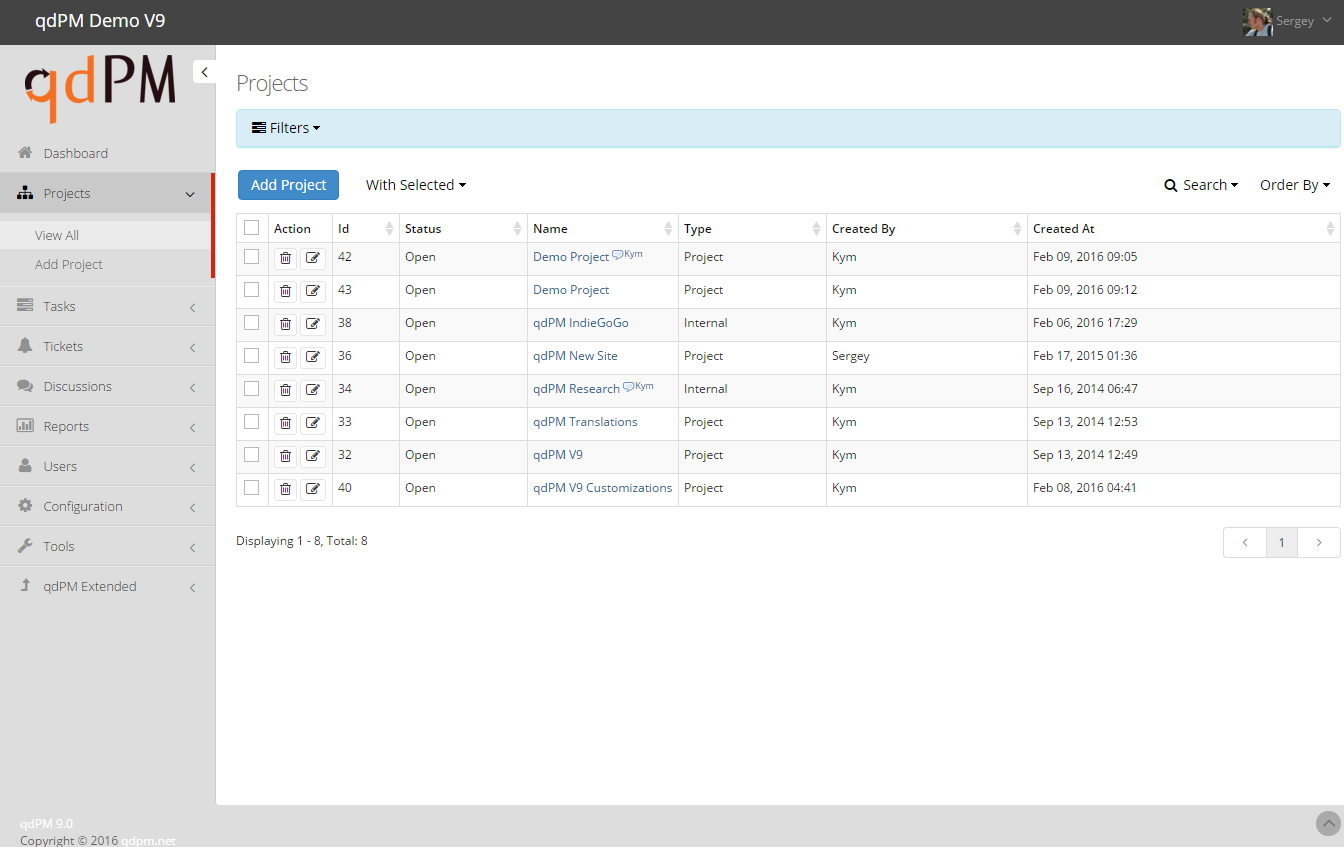This screenshot has height=847, width=1344.
Task: Click trash icon for qdPM V9 Customizations
Action: coord(285,489)
